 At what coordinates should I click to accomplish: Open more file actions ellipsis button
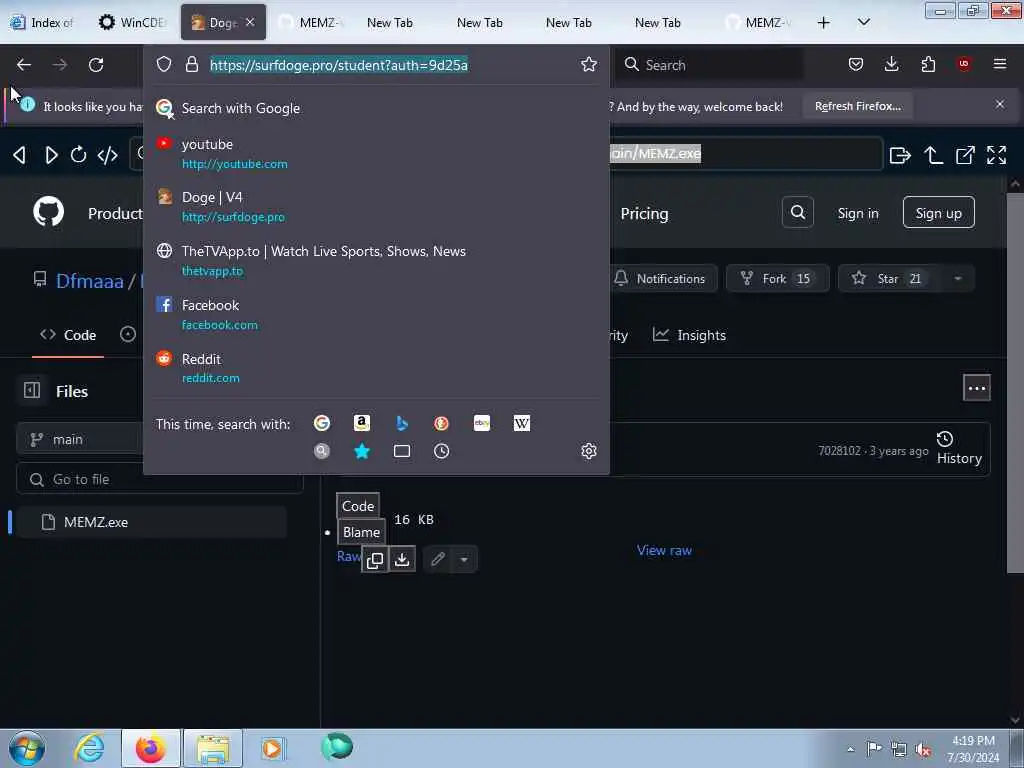tap(976, 388)
